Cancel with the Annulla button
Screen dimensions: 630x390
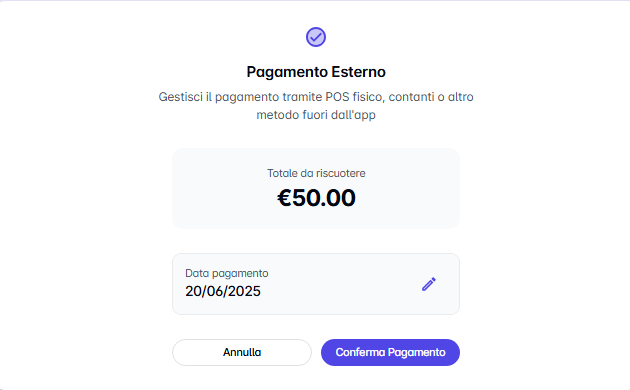242,352
